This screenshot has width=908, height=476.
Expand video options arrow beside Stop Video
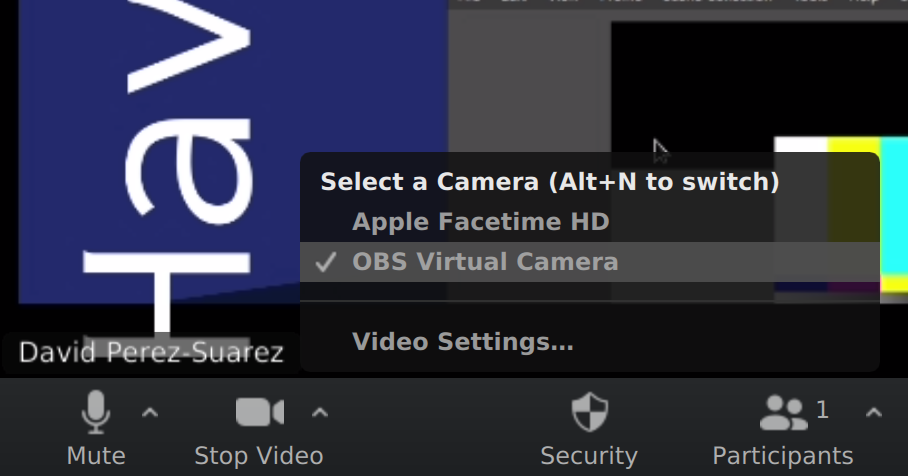point(320,412)
